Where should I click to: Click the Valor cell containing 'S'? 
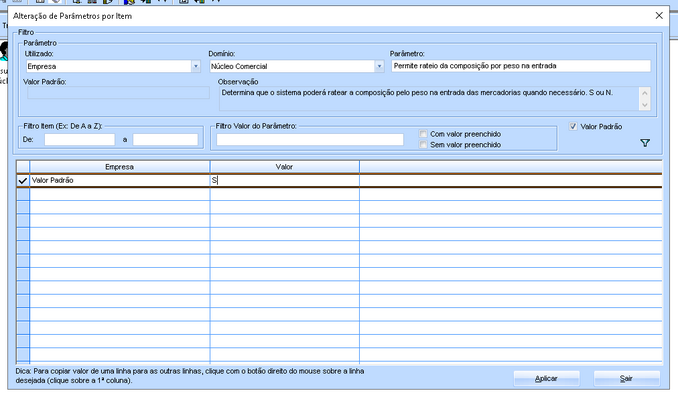285,180
